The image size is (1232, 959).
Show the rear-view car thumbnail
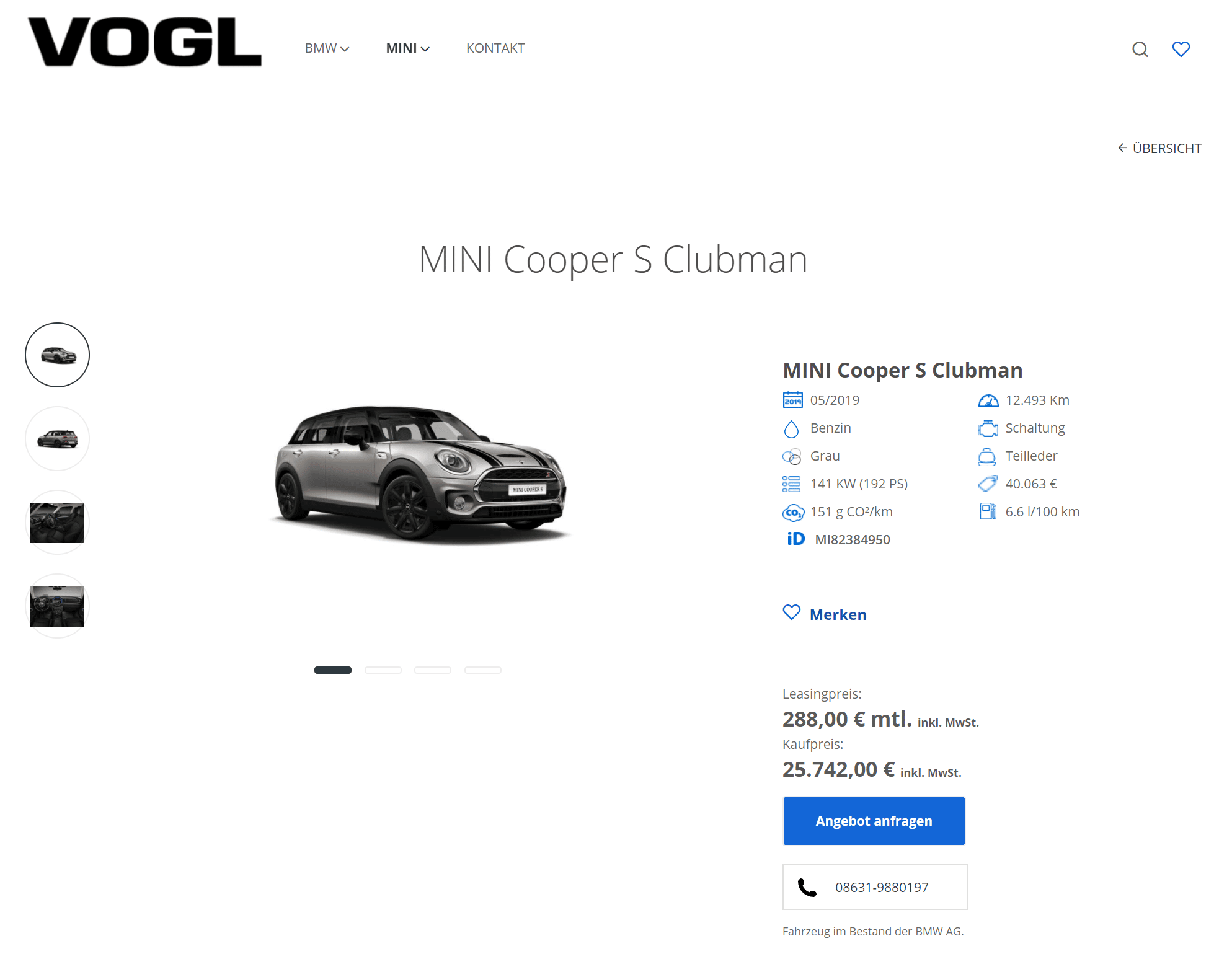(57, 439)
